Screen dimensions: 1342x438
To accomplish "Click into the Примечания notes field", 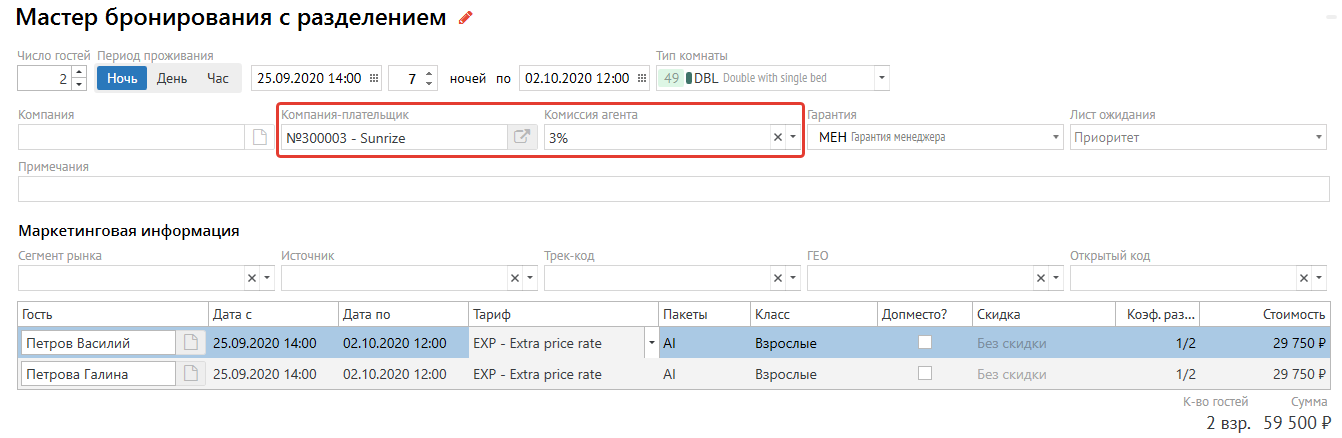I will [670, 189].
